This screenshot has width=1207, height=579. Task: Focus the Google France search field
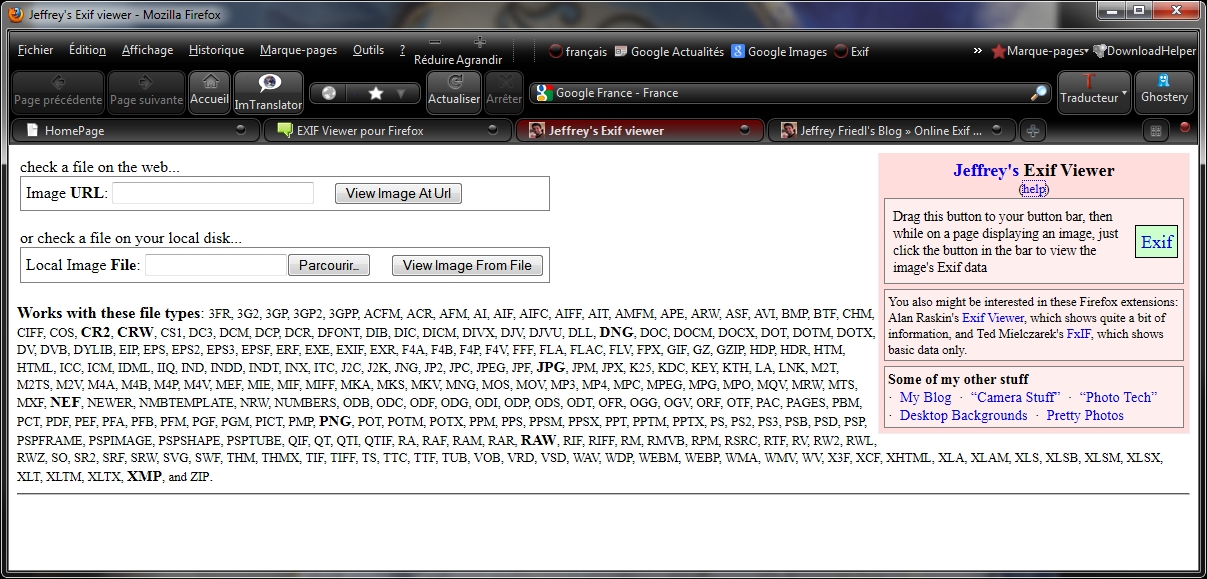[790, 93]
